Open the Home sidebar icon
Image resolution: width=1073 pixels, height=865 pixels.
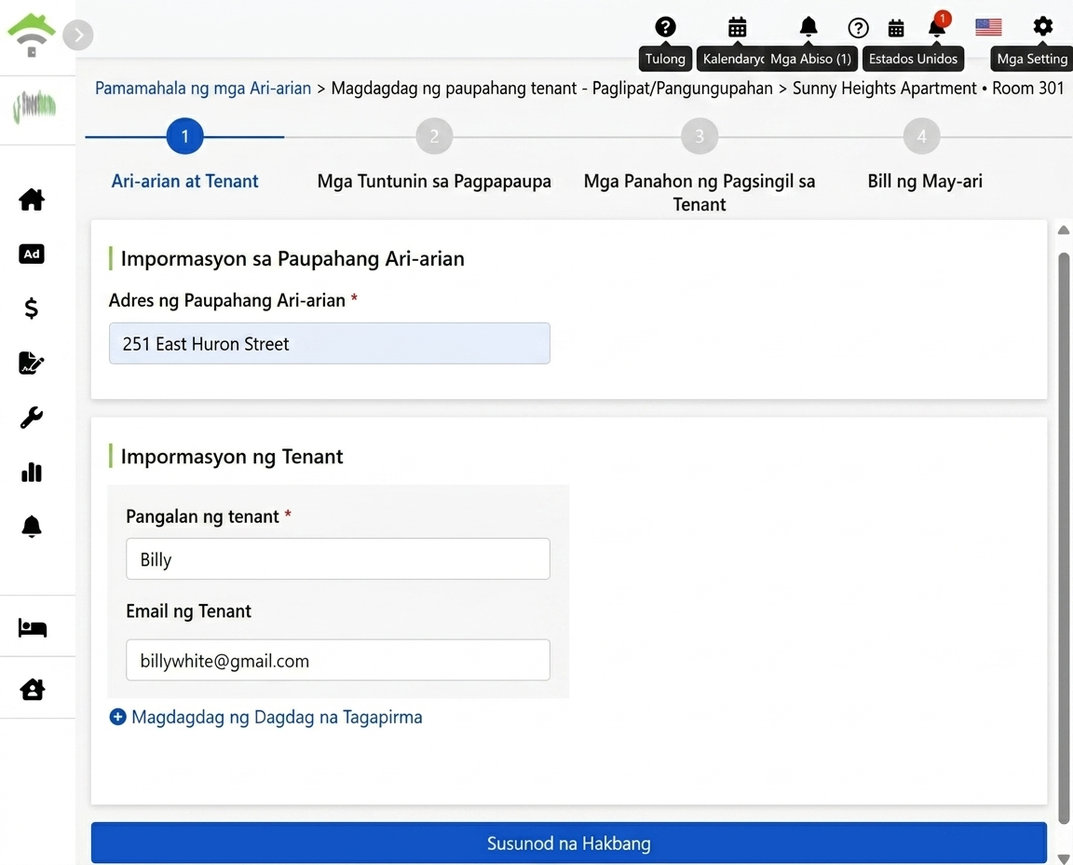[x=31, y=200]
